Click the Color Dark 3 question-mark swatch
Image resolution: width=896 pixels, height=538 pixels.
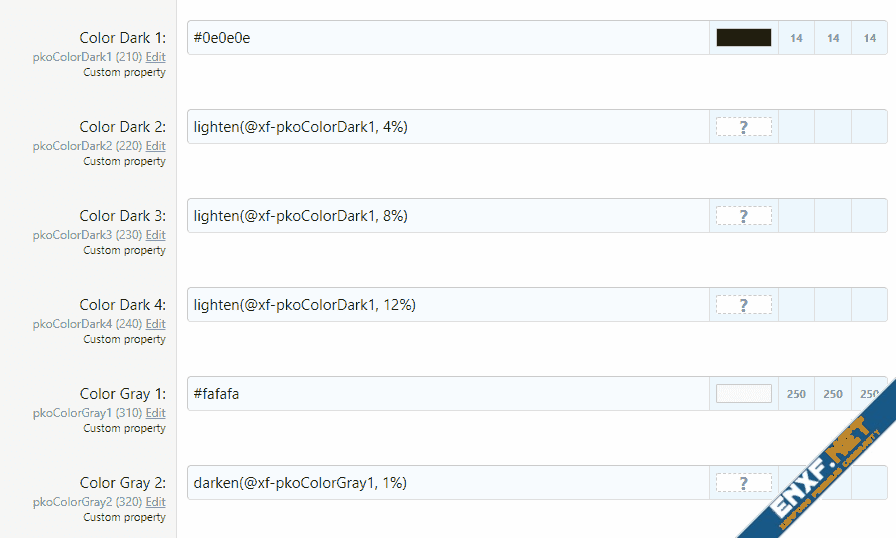744,216
